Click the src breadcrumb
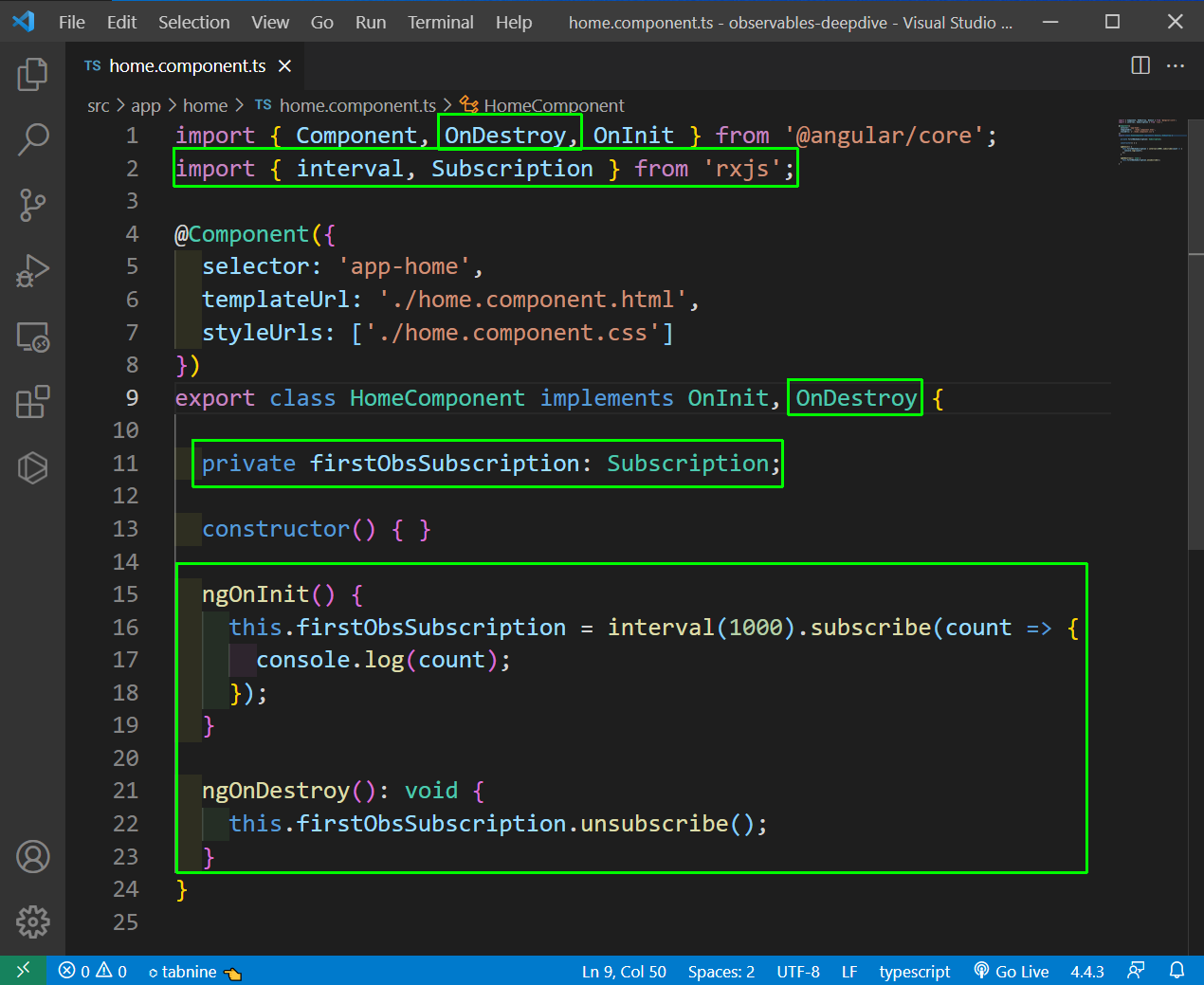 tap(99, 105)
